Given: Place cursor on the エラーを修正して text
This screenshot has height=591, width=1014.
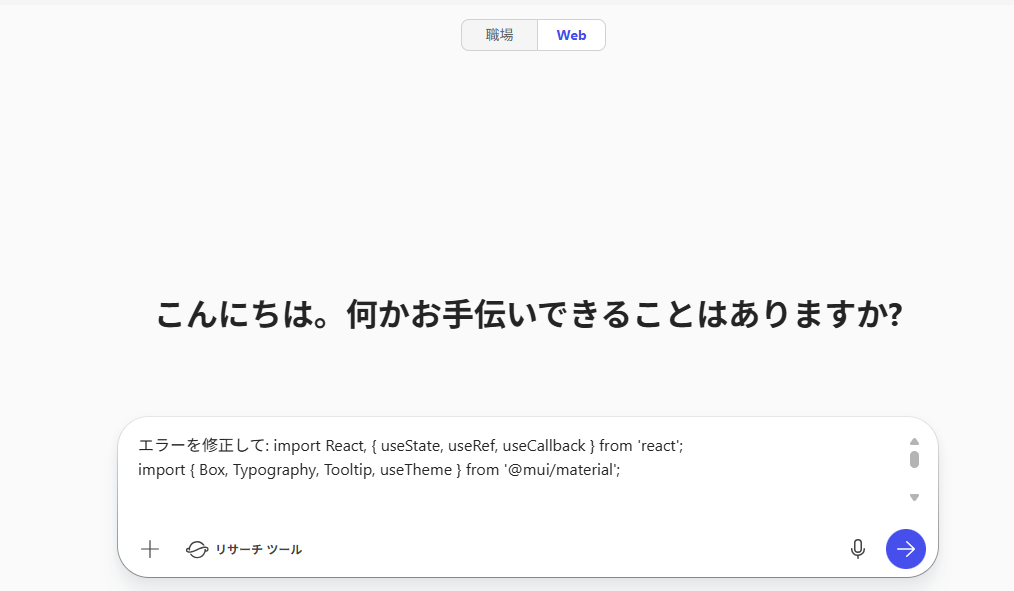Looking at the screenshot, I should (201, 446).
